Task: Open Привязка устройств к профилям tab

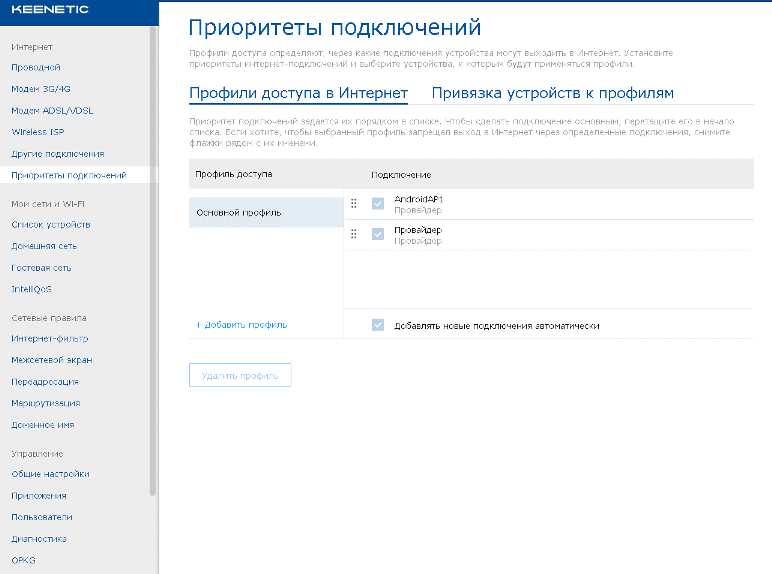Action: click(552, 93)
